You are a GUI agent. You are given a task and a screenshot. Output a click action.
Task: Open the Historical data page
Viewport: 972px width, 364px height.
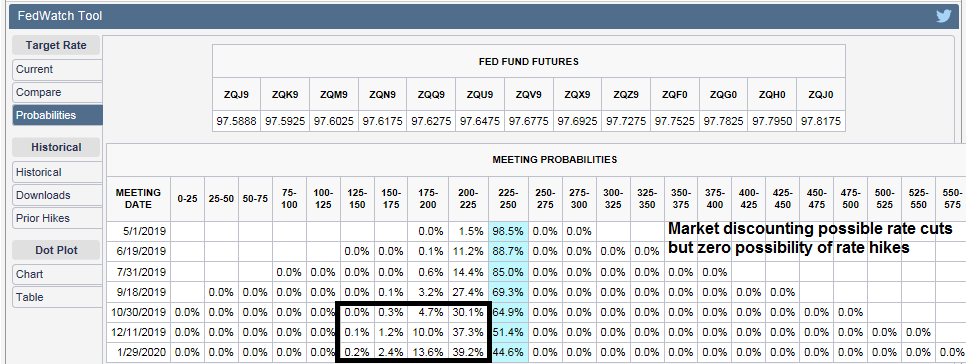(58, 172)
